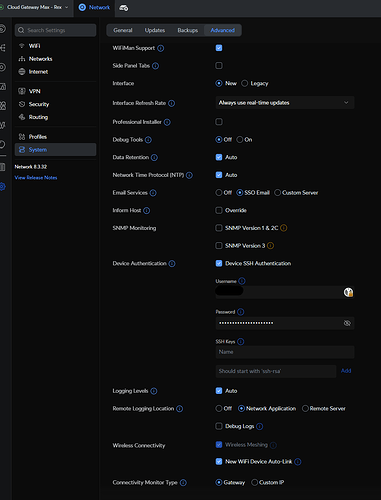Select the Advanced tab
The image size is (381, 500).
pos(223,30)
